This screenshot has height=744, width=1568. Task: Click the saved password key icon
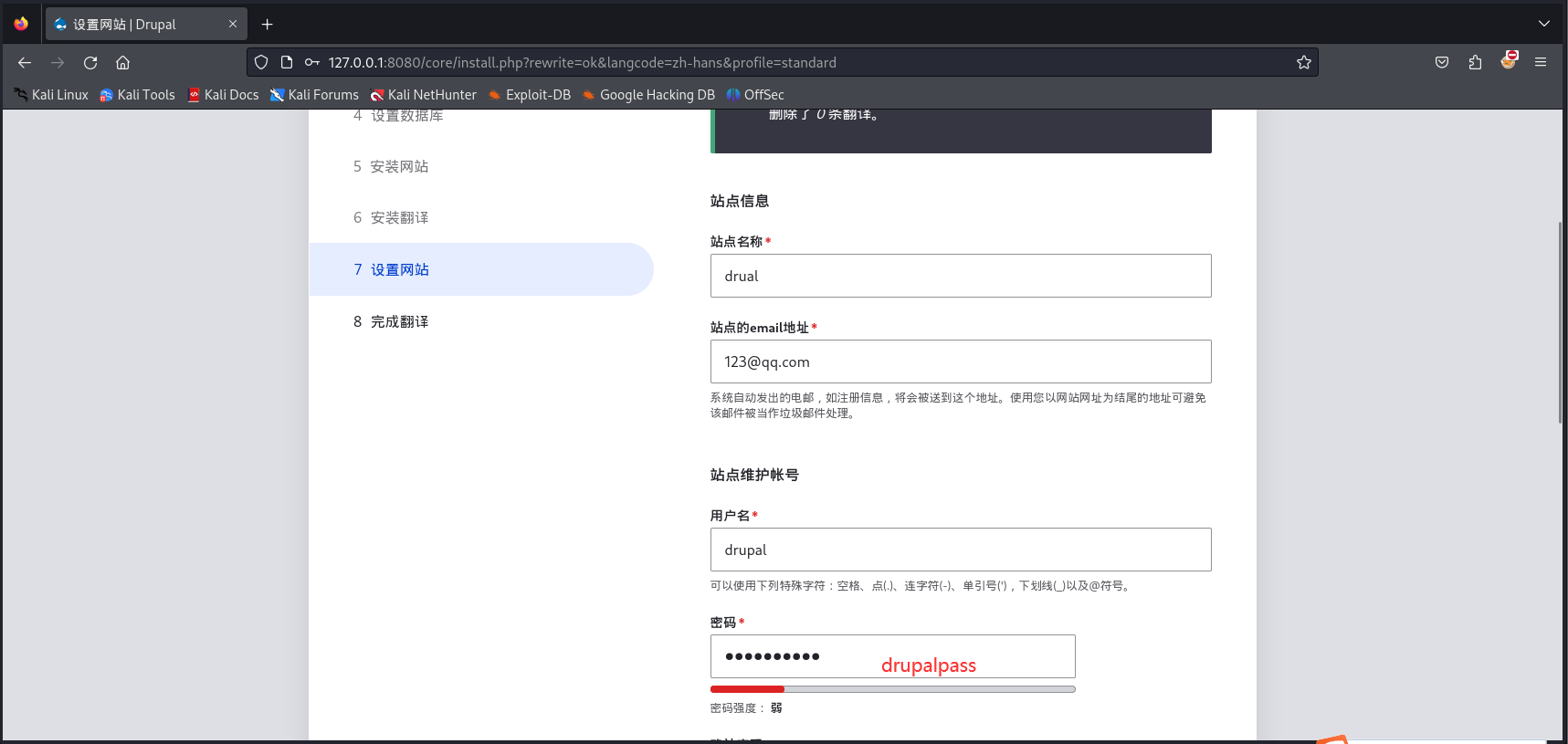coord(312,62)
